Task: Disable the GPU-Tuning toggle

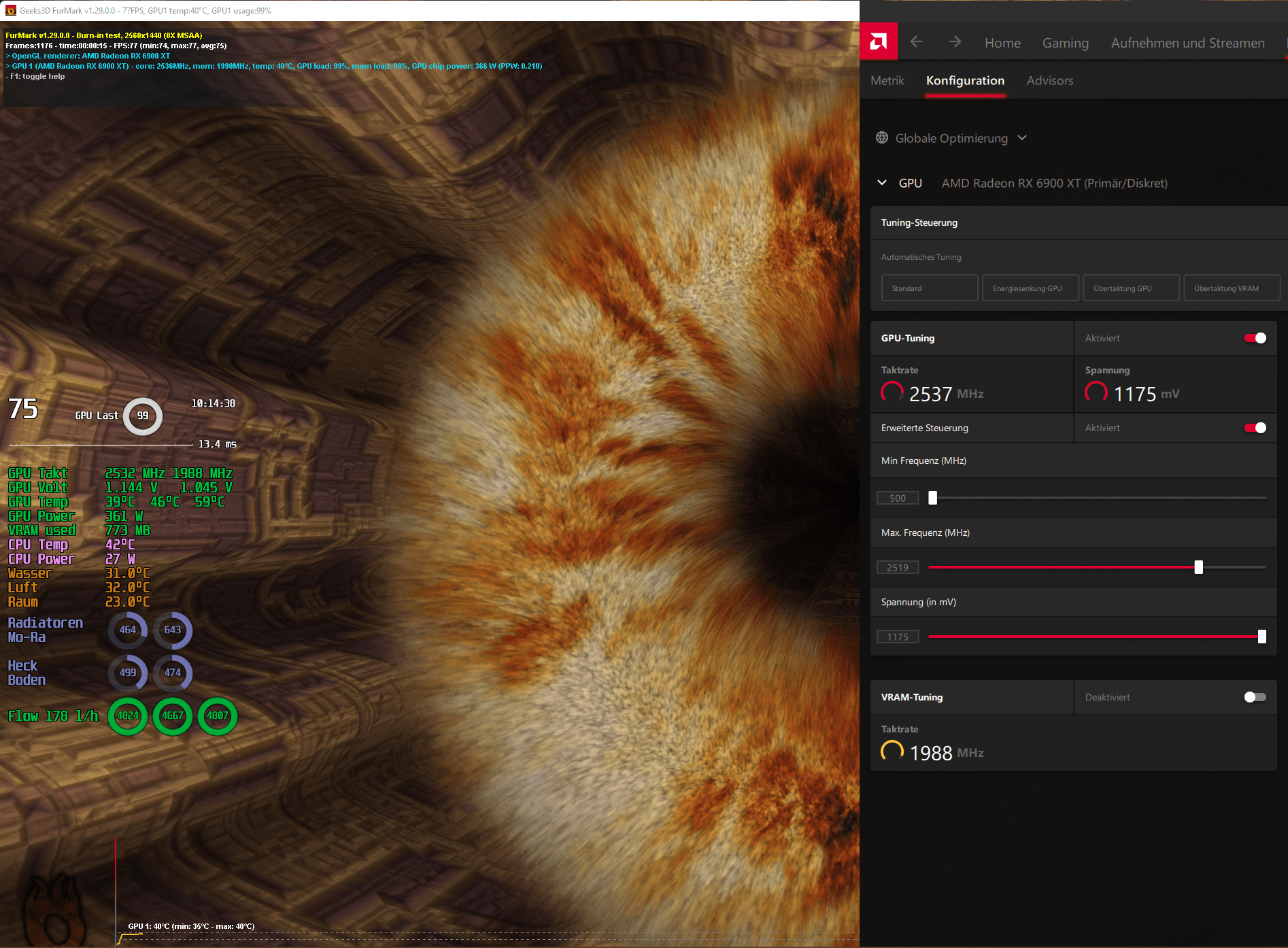Action: point(1255,338)
